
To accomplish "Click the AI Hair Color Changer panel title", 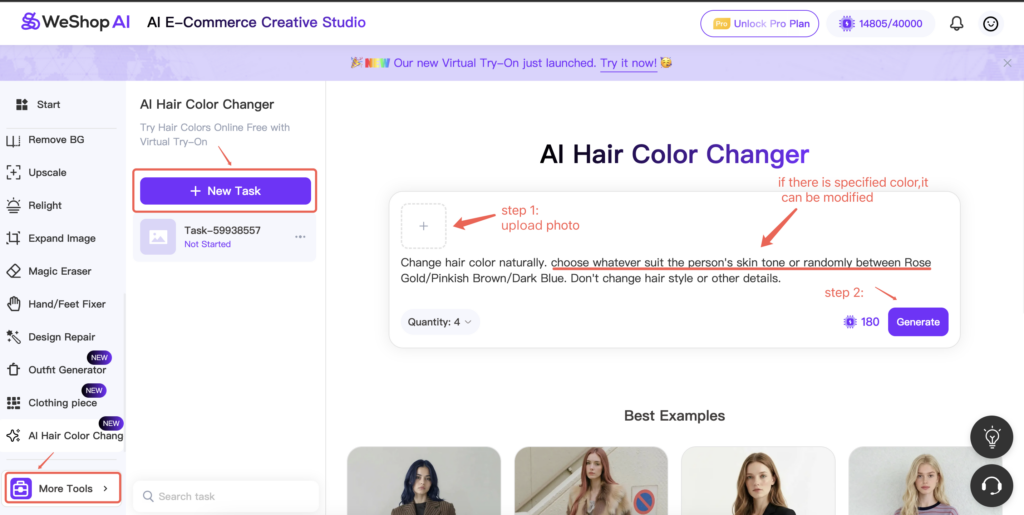I will tap(207, 104).
